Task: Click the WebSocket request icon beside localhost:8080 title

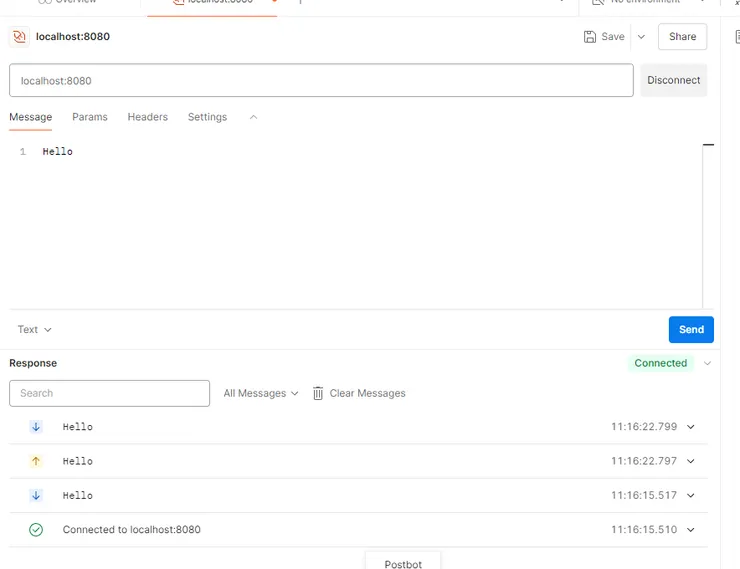Action: (19, 37)
